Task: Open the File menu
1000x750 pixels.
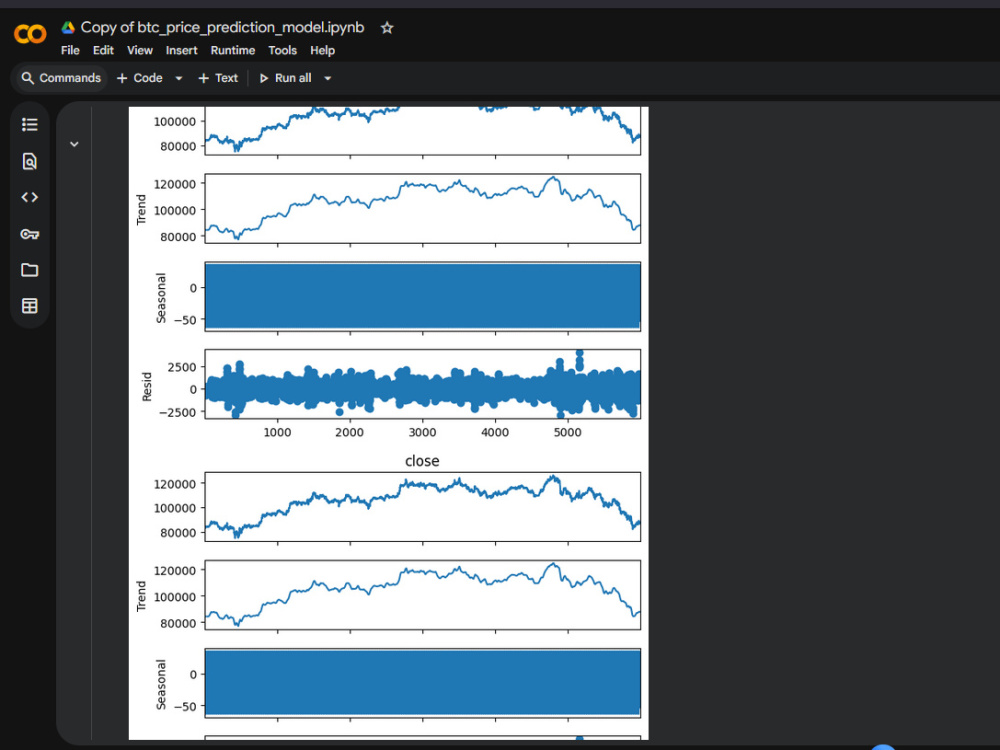Action: click(x=70, y=50)
